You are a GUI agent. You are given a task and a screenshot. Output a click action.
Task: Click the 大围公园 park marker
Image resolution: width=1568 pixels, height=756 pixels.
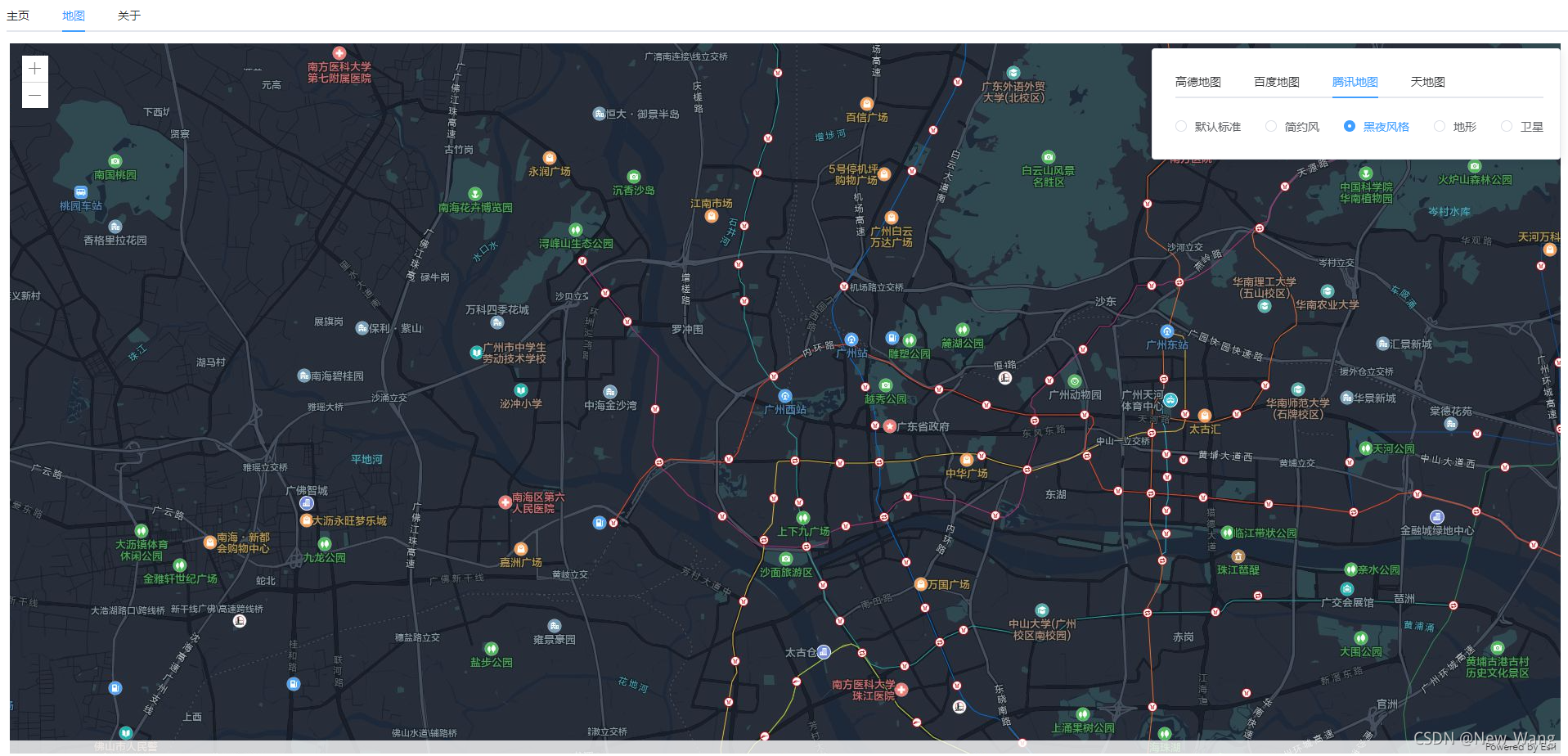(1361, 638)
